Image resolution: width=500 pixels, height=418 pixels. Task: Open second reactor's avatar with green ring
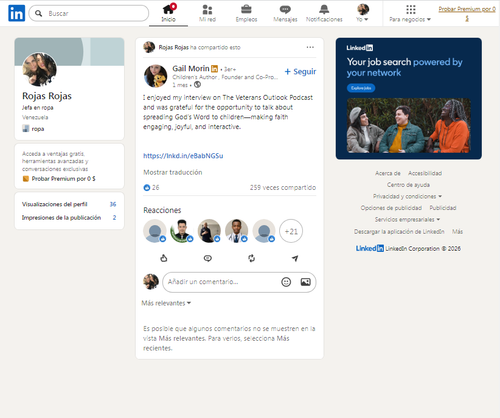click(182, 231)
